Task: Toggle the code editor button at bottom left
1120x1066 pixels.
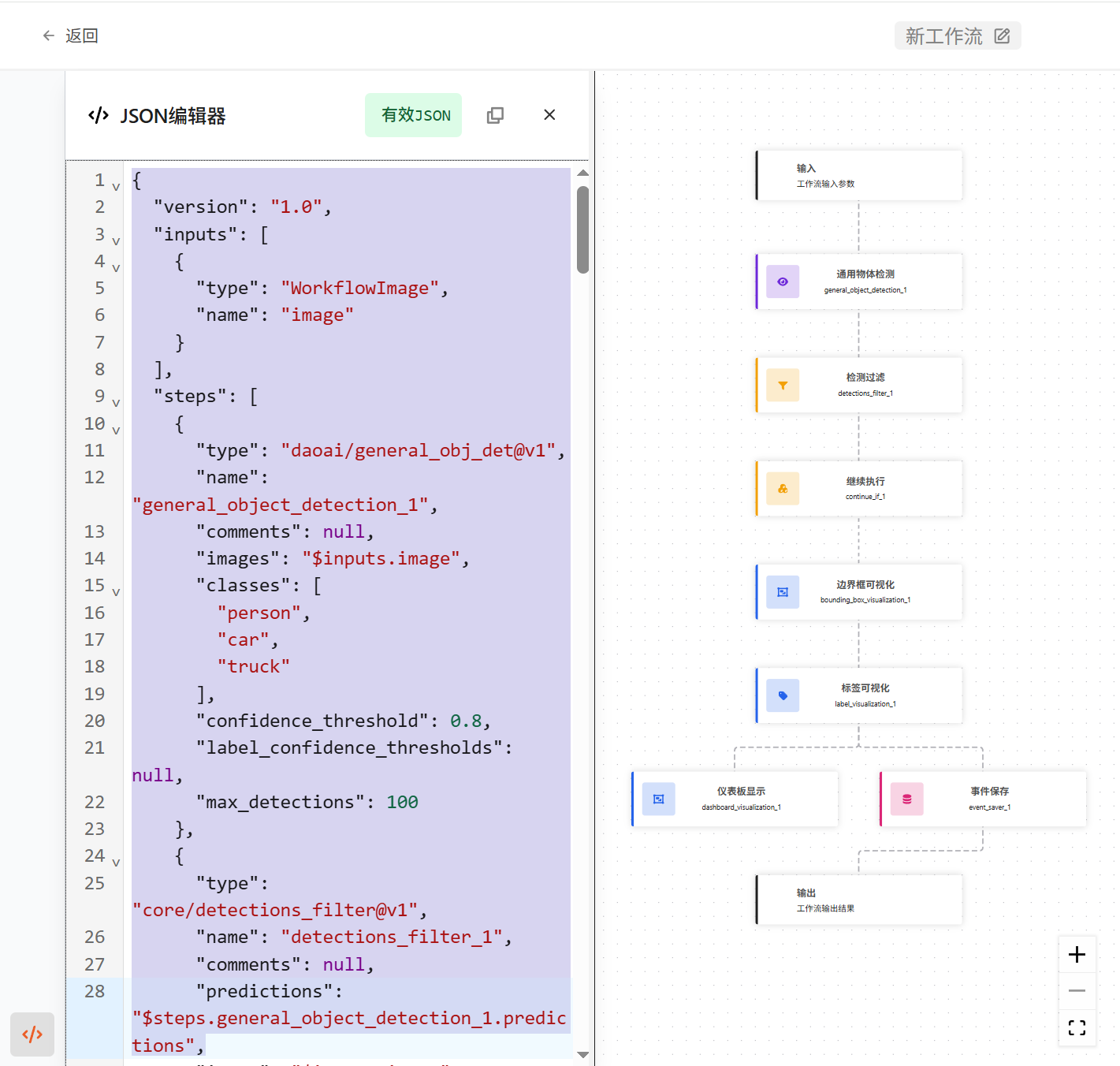Action: [x=32, y=1034]
